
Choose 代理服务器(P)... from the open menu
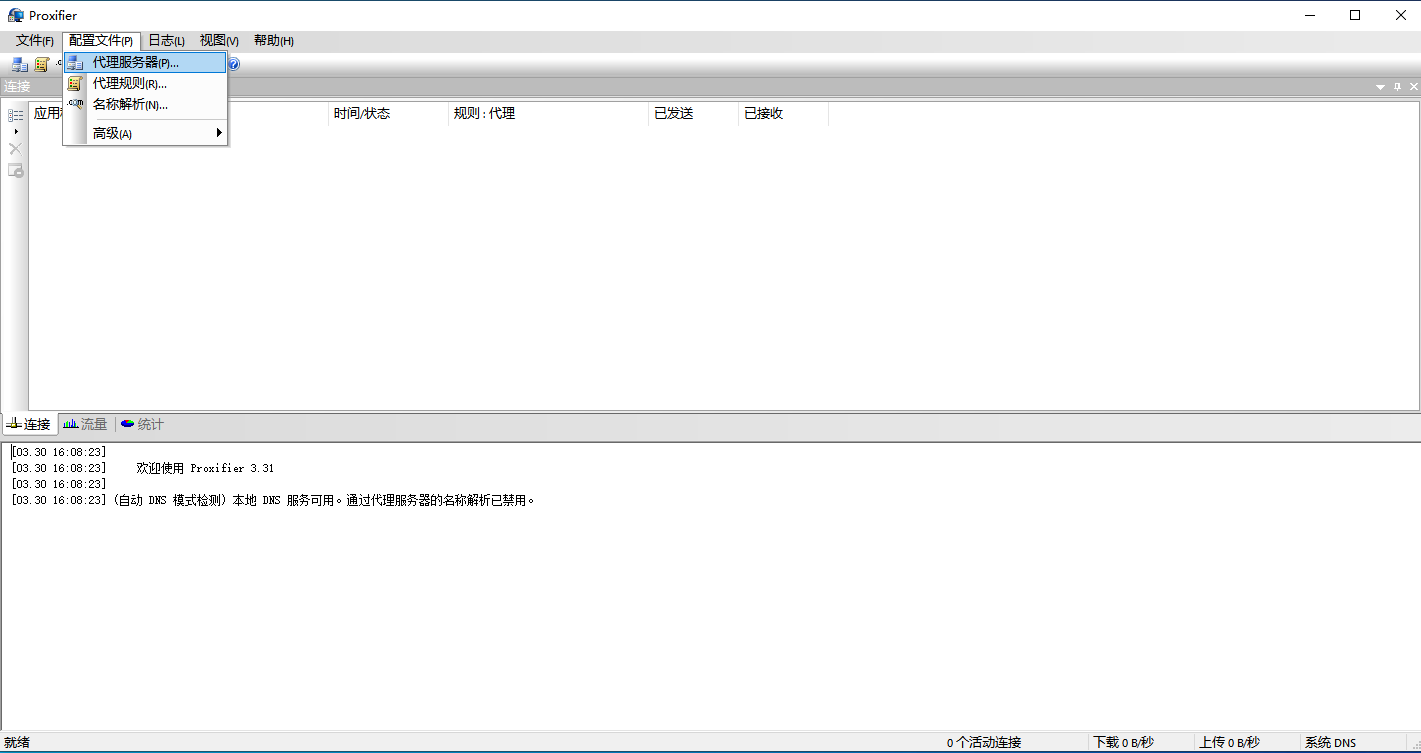[x=146, y=62]
